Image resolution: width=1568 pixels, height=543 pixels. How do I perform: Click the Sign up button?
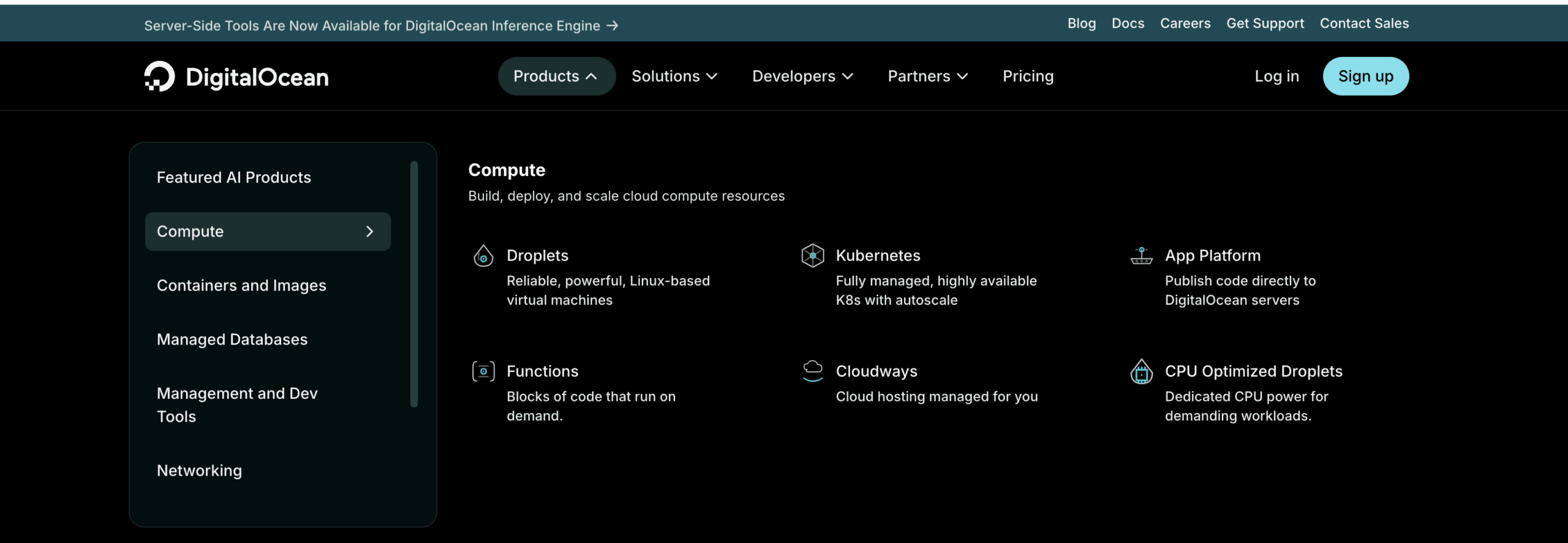[1366, 76]
